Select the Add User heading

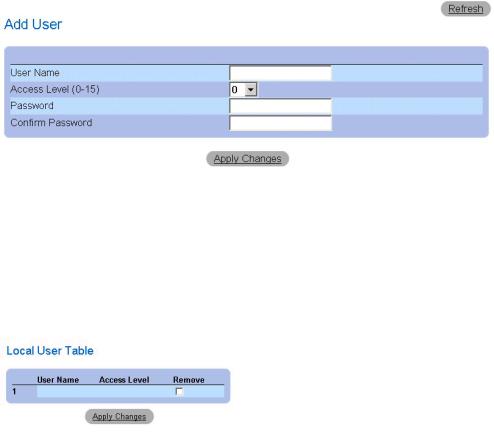click(x=33, y=24)
